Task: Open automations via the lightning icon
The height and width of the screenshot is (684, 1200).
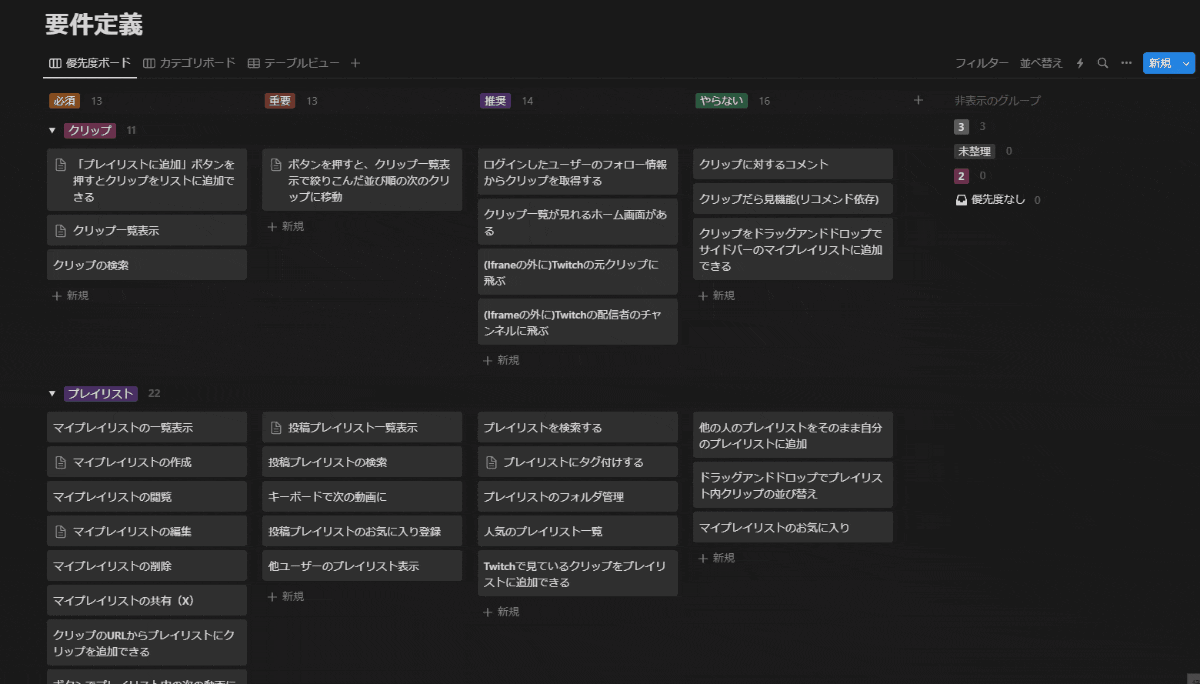Action: pos(1081,62)
